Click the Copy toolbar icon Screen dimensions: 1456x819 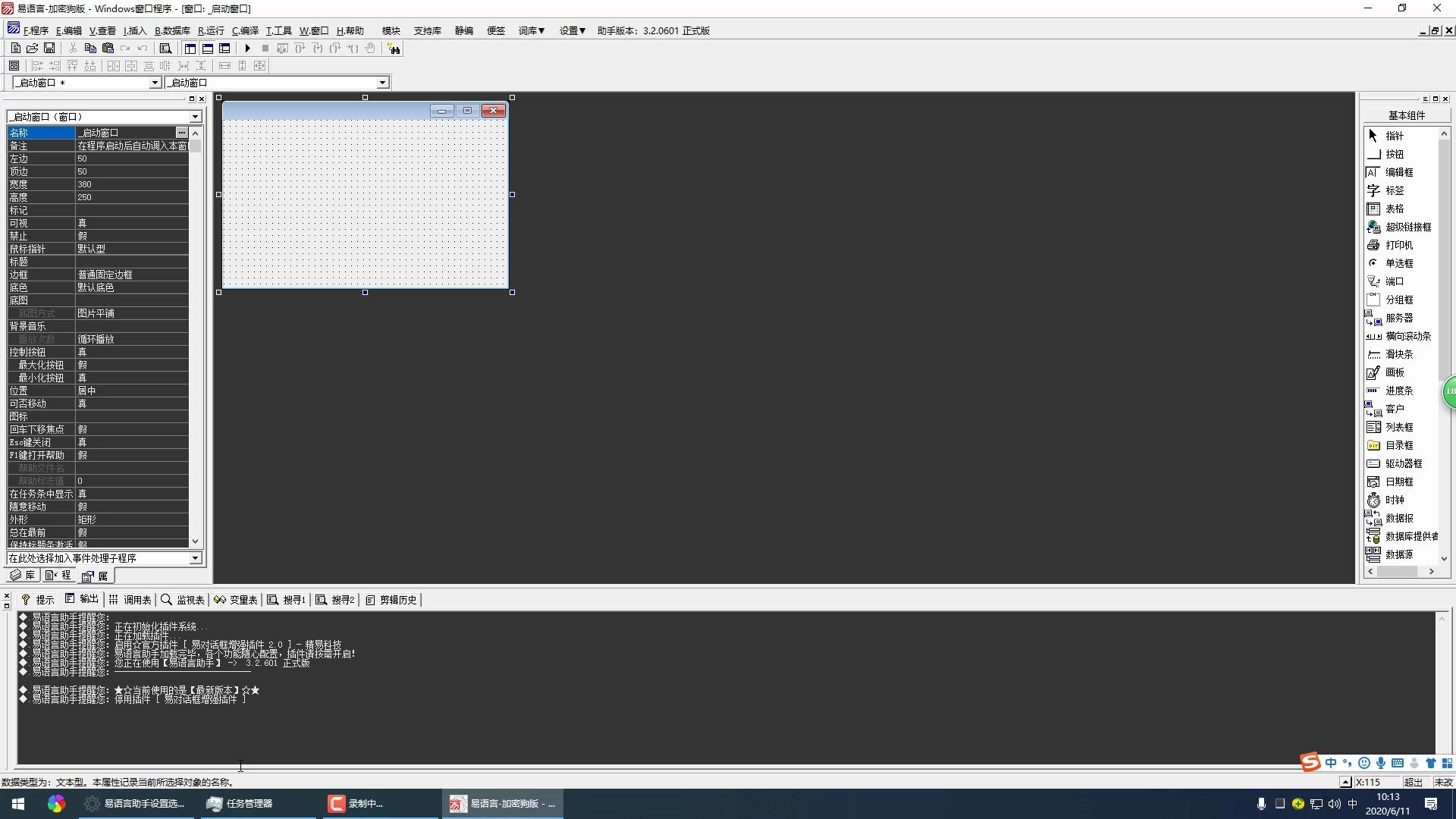pos(90,49)
